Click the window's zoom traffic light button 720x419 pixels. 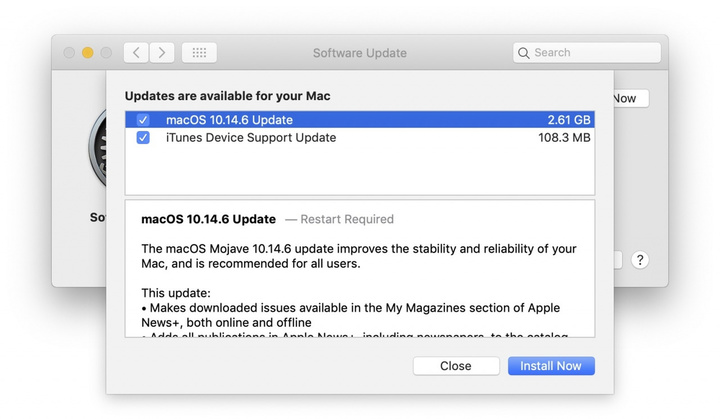pos(106,52)
